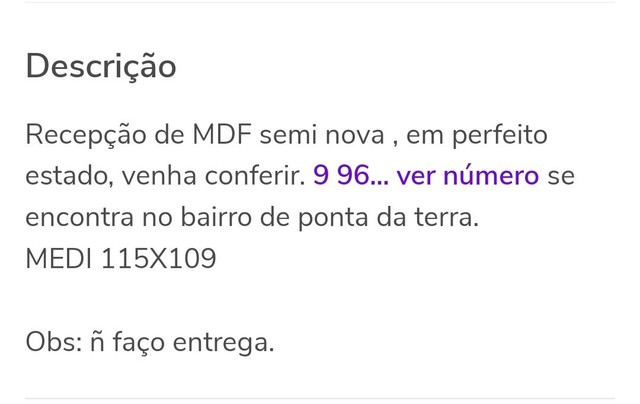Click the "Obs: ñ faço entrega." note
Viewport: 640px width, 404px height.
[150, 342]
